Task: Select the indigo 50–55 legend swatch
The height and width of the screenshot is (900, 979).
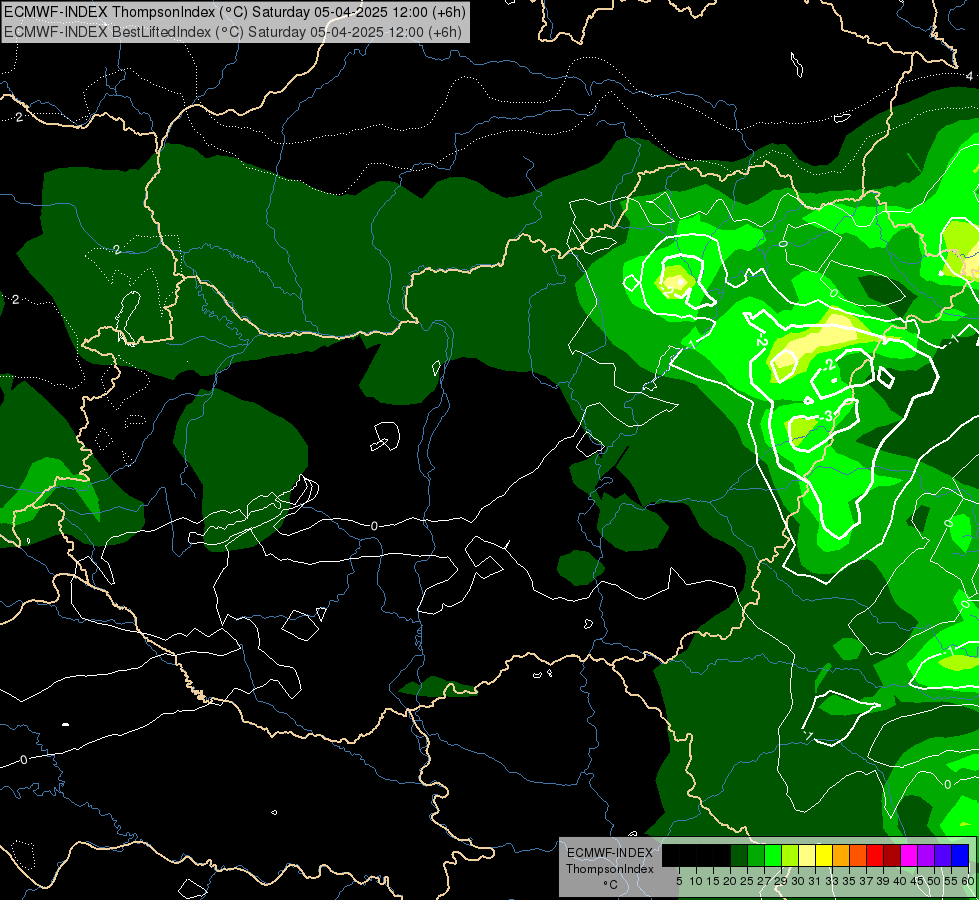Action: [x=943, y=855]
